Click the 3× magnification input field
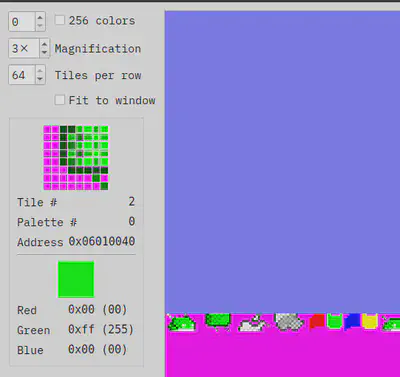This screenshot has width=400, height=377. [24, 48]
